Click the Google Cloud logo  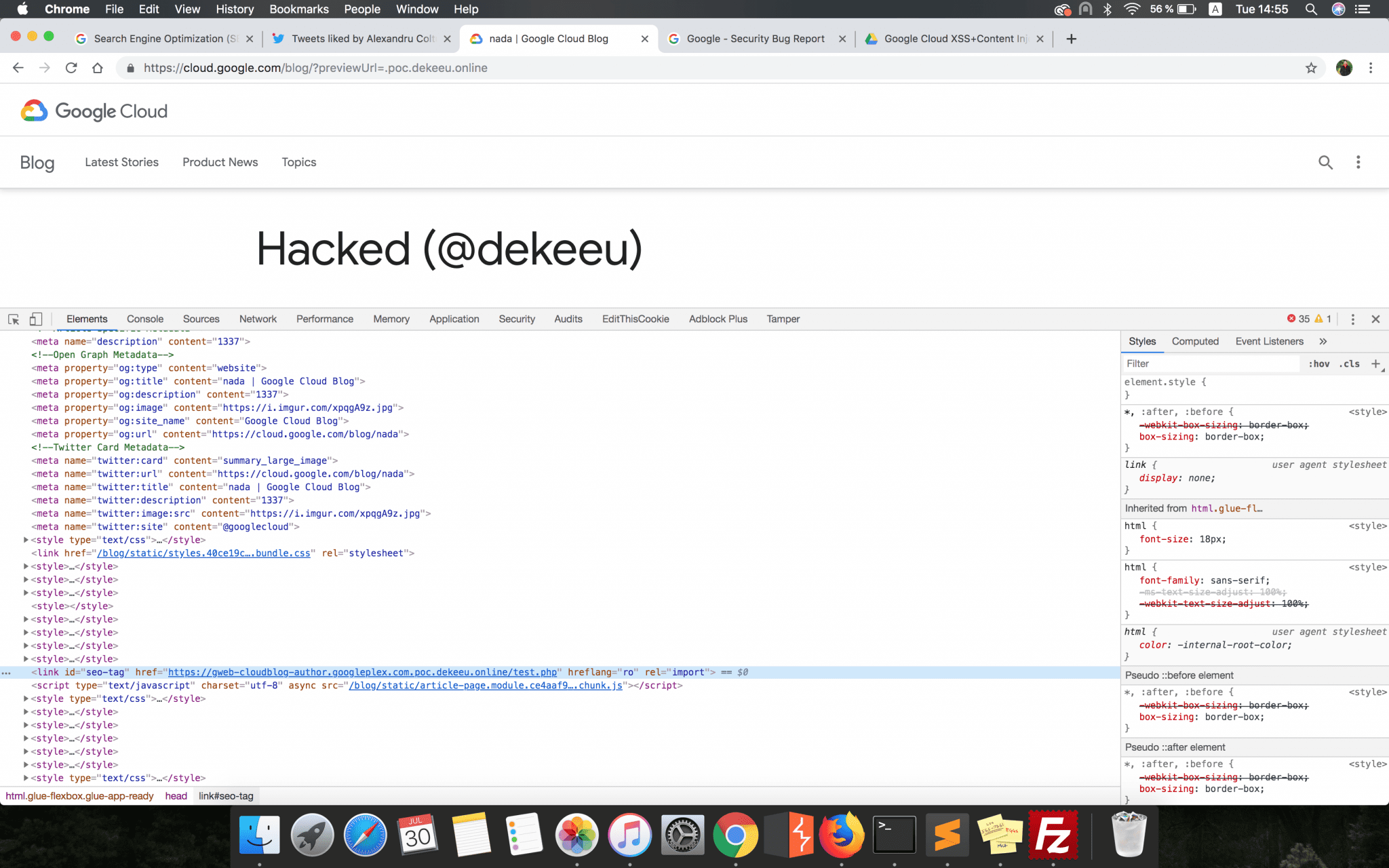click(94, 111)
